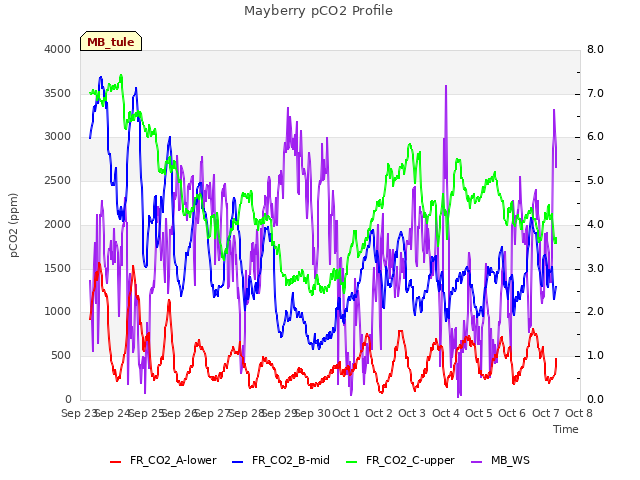Click the Time axis label
This screenshot has height=480, width=640.
[566, 429]
